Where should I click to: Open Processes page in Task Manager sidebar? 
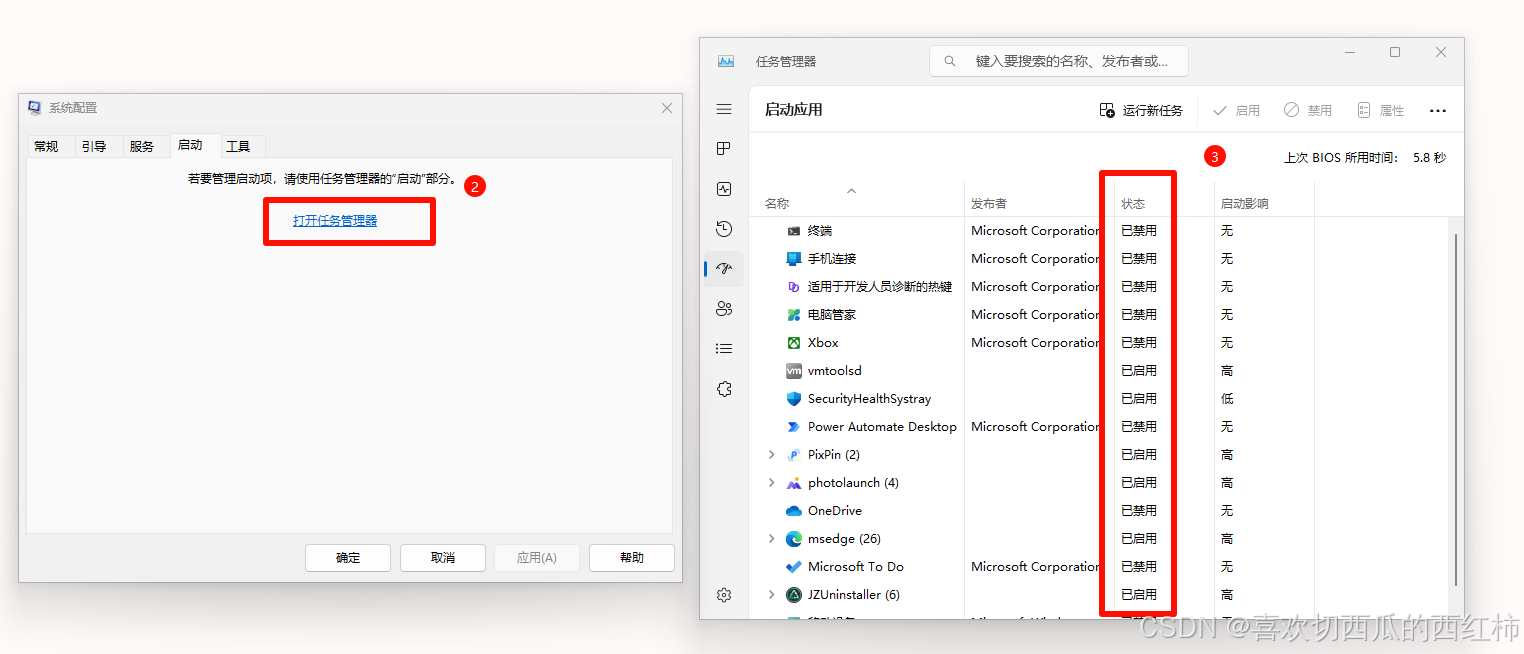tap(724, 149)
